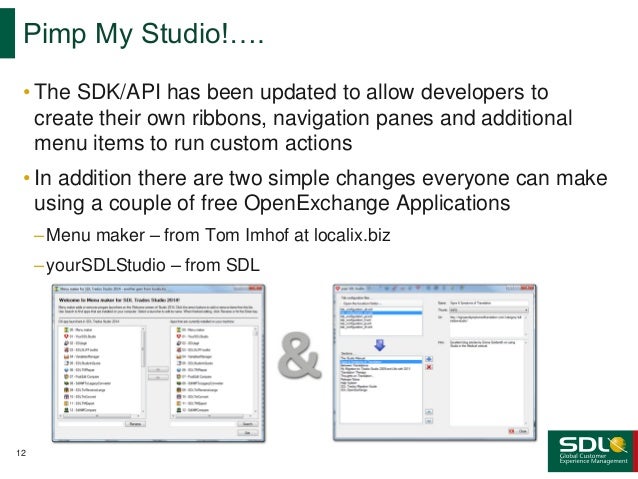This screenshot has height=479, width=638.
Task: Click Close button in yourSDLStudio window
Action: click(x=518, y=431)
